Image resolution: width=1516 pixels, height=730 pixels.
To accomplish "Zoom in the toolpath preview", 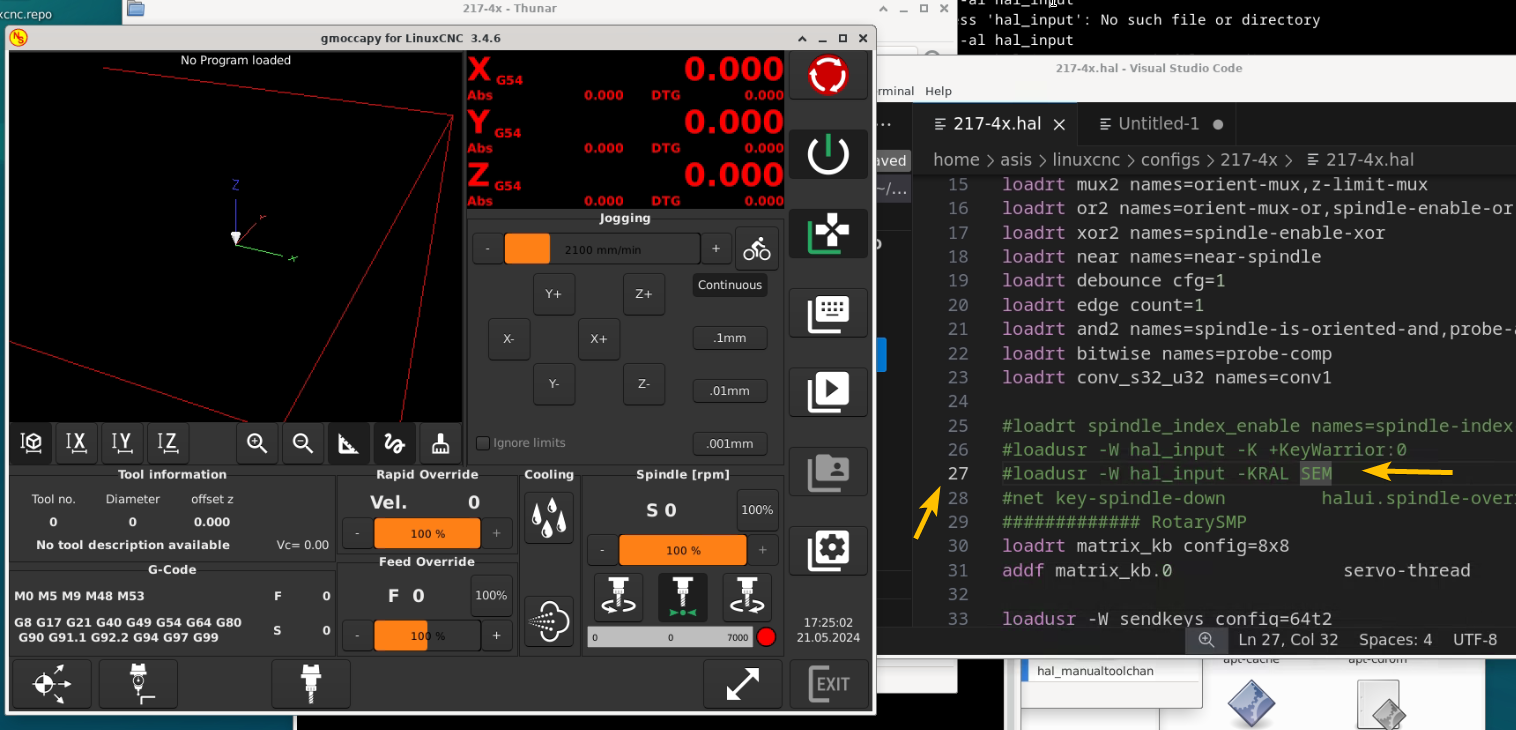I will [257, 443].
